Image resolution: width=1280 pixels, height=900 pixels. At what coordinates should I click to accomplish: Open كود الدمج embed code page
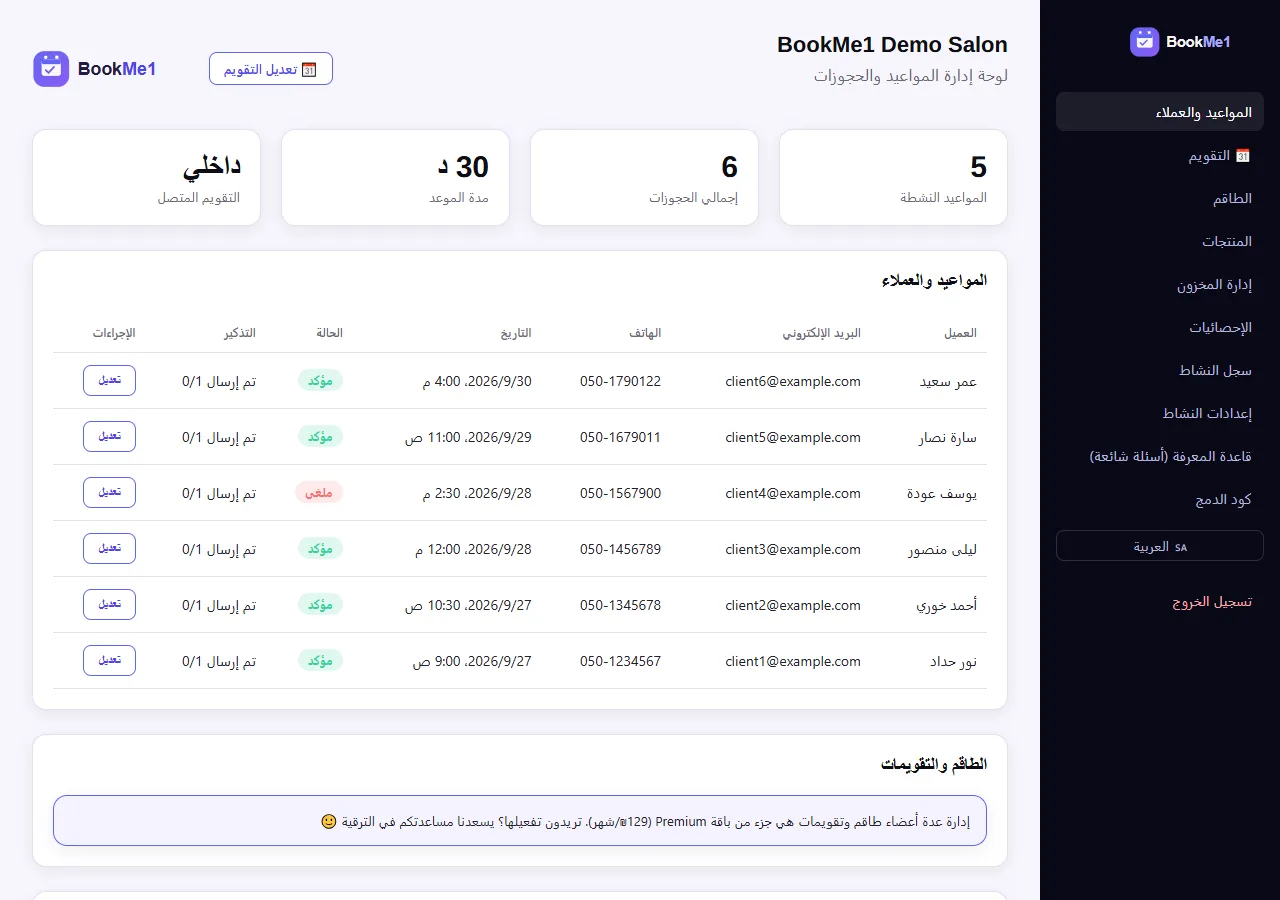pyautogui.click(x=1160, y=499)
